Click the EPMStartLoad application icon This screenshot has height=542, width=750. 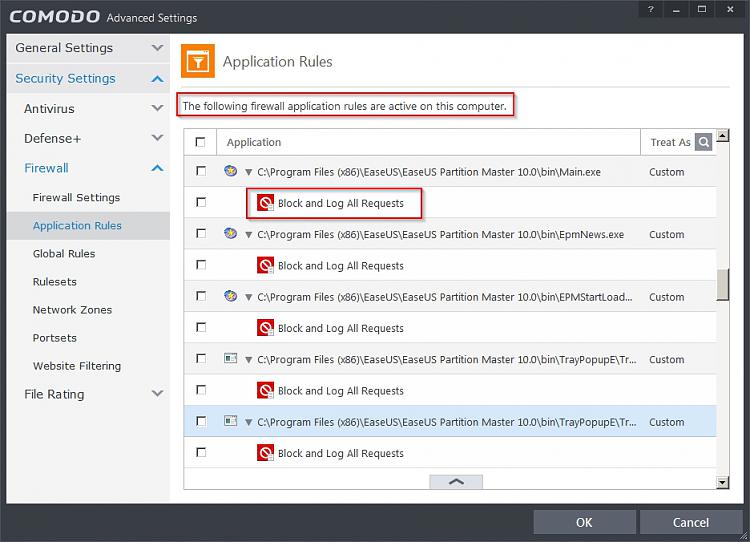231,296
